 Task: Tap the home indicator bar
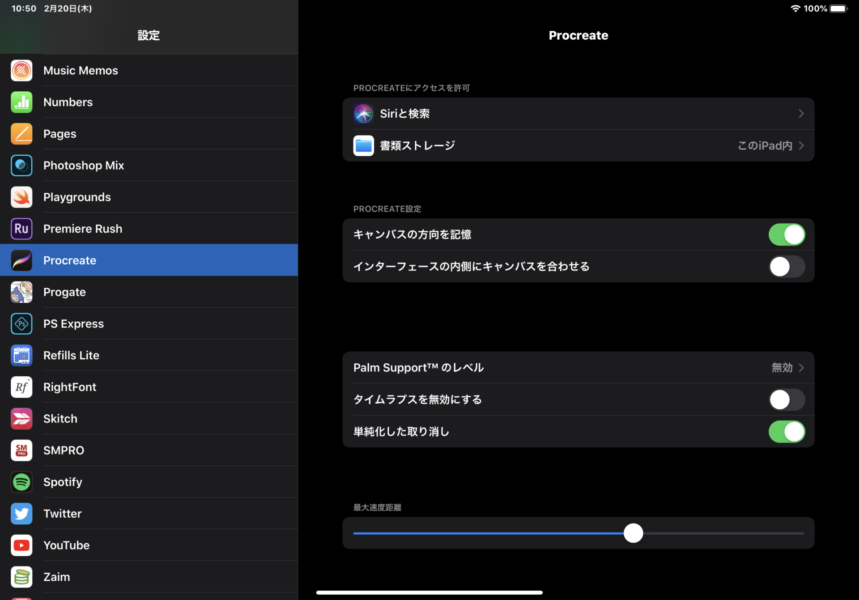tap(430, 592)
